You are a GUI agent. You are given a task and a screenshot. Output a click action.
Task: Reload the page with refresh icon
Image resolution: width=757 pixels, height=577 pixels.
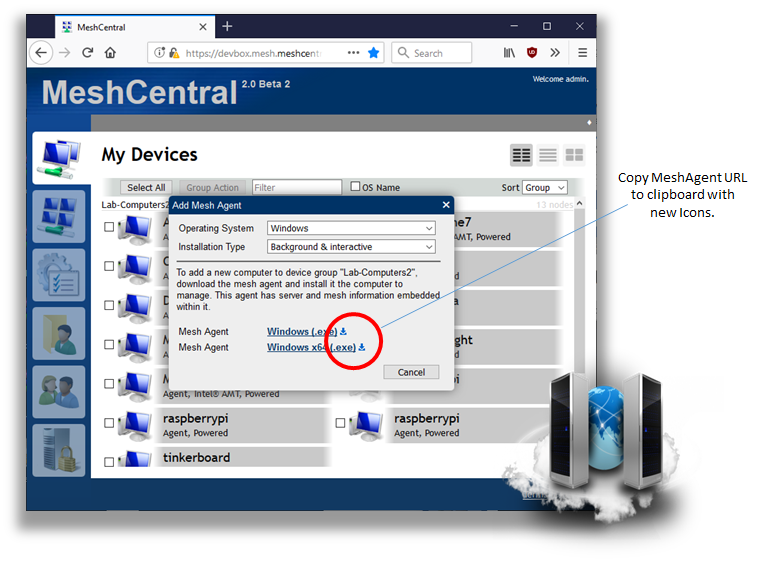(87, 53)
